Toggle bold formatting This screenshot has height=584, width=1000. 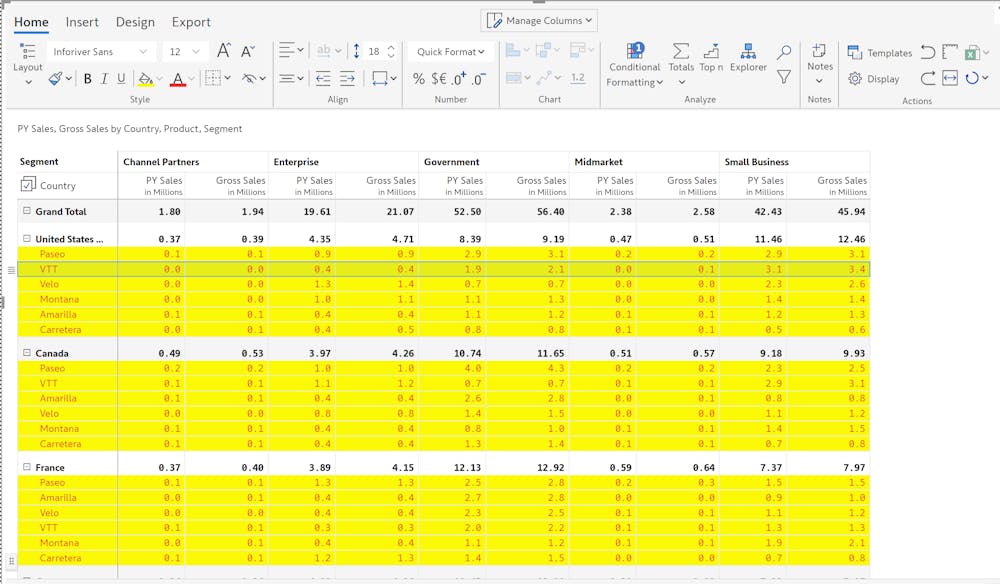pos(87,79)
